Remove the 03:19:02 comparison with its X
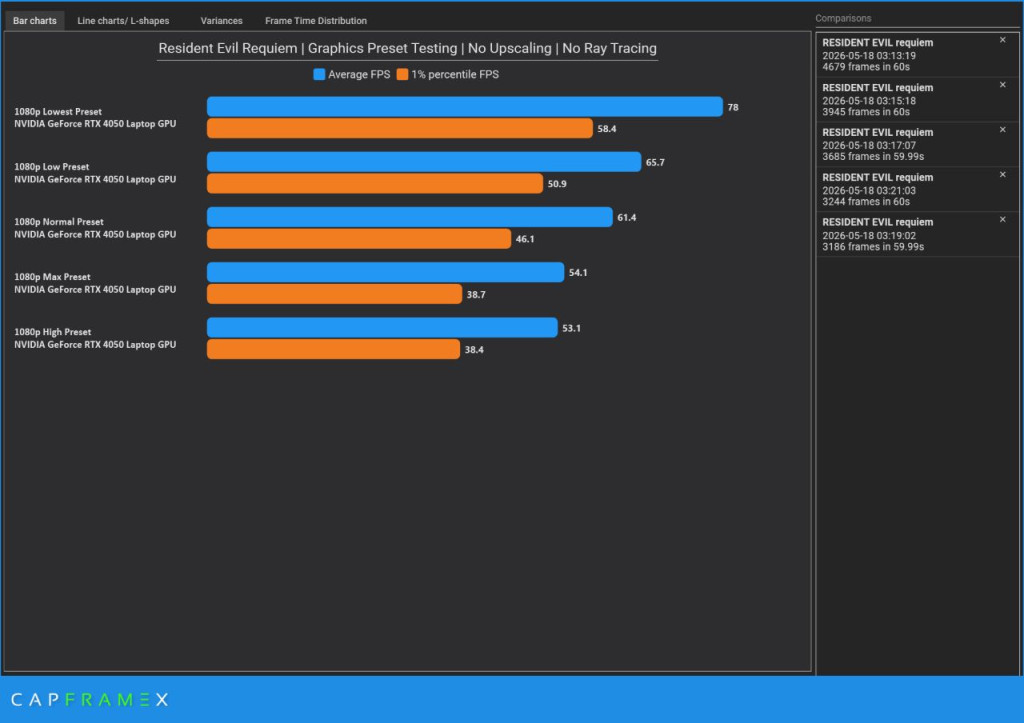This screenshot has width=1024, height=723. (1002, 219)
